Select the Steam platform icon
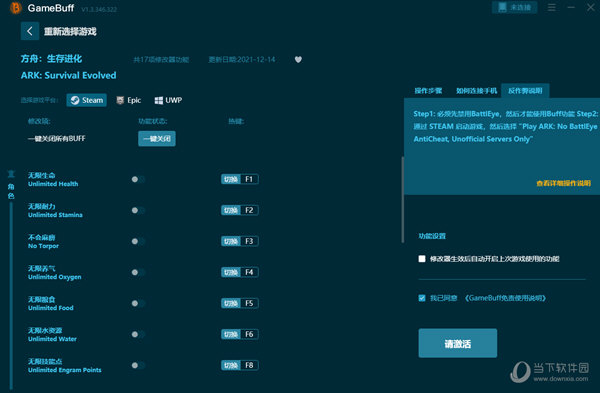 [x=75, y=100]
